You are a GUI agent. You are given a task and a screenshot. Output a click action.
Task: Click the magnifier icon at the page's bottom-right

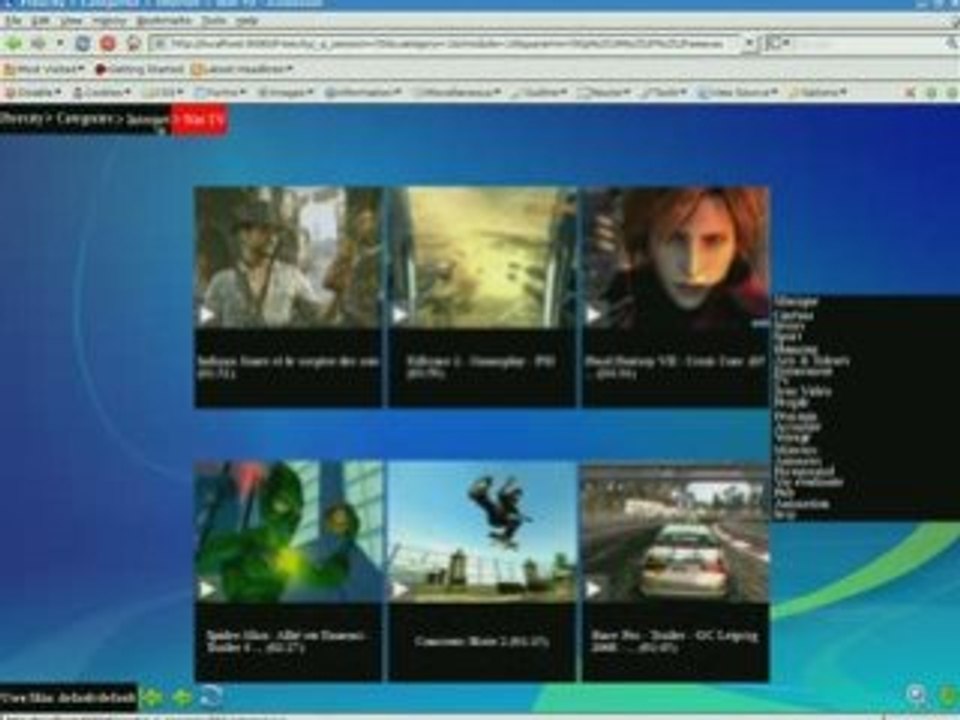917,695
